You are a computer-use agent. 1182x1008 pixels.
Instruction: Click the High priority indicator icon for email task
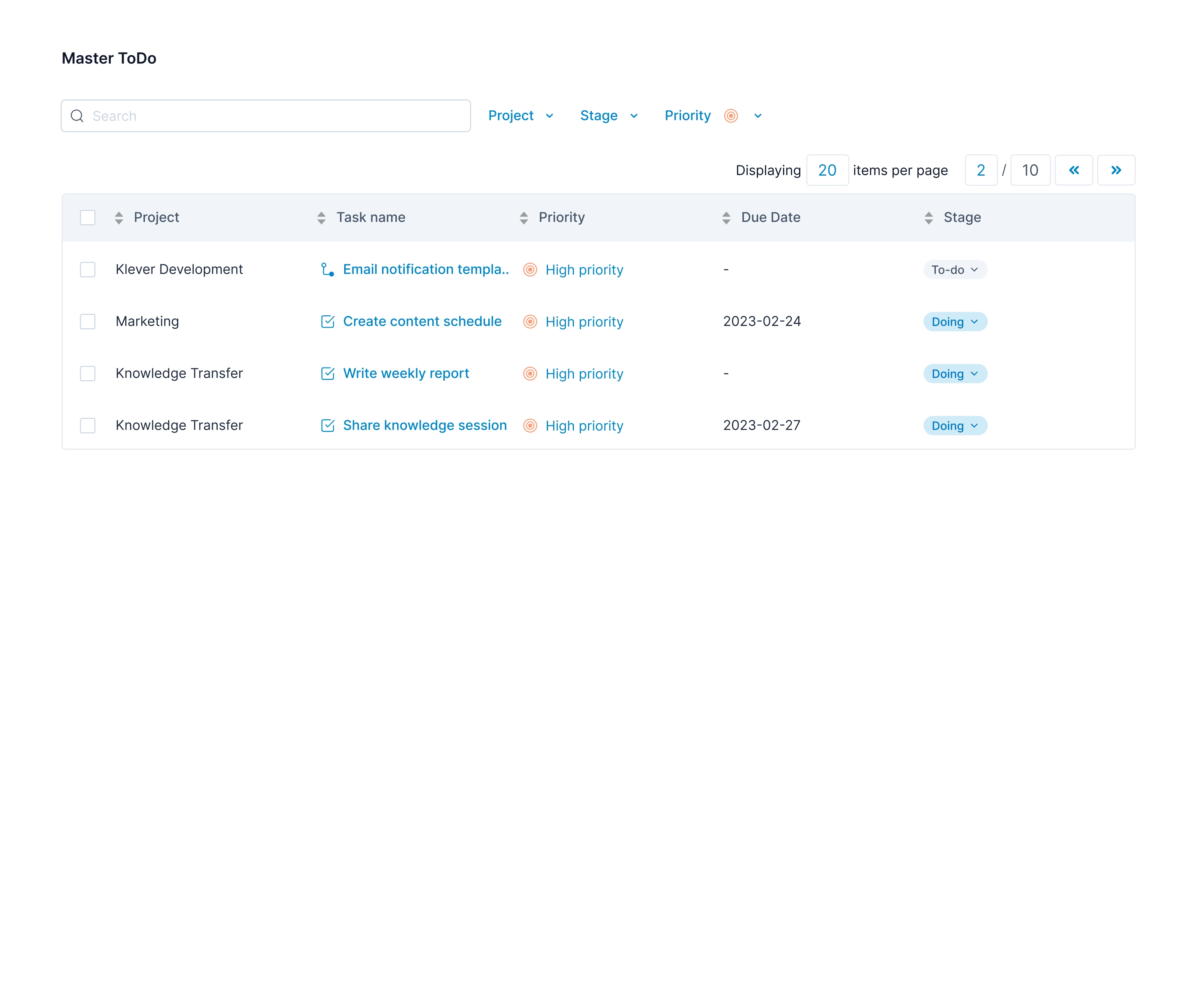tap(529, 270)
